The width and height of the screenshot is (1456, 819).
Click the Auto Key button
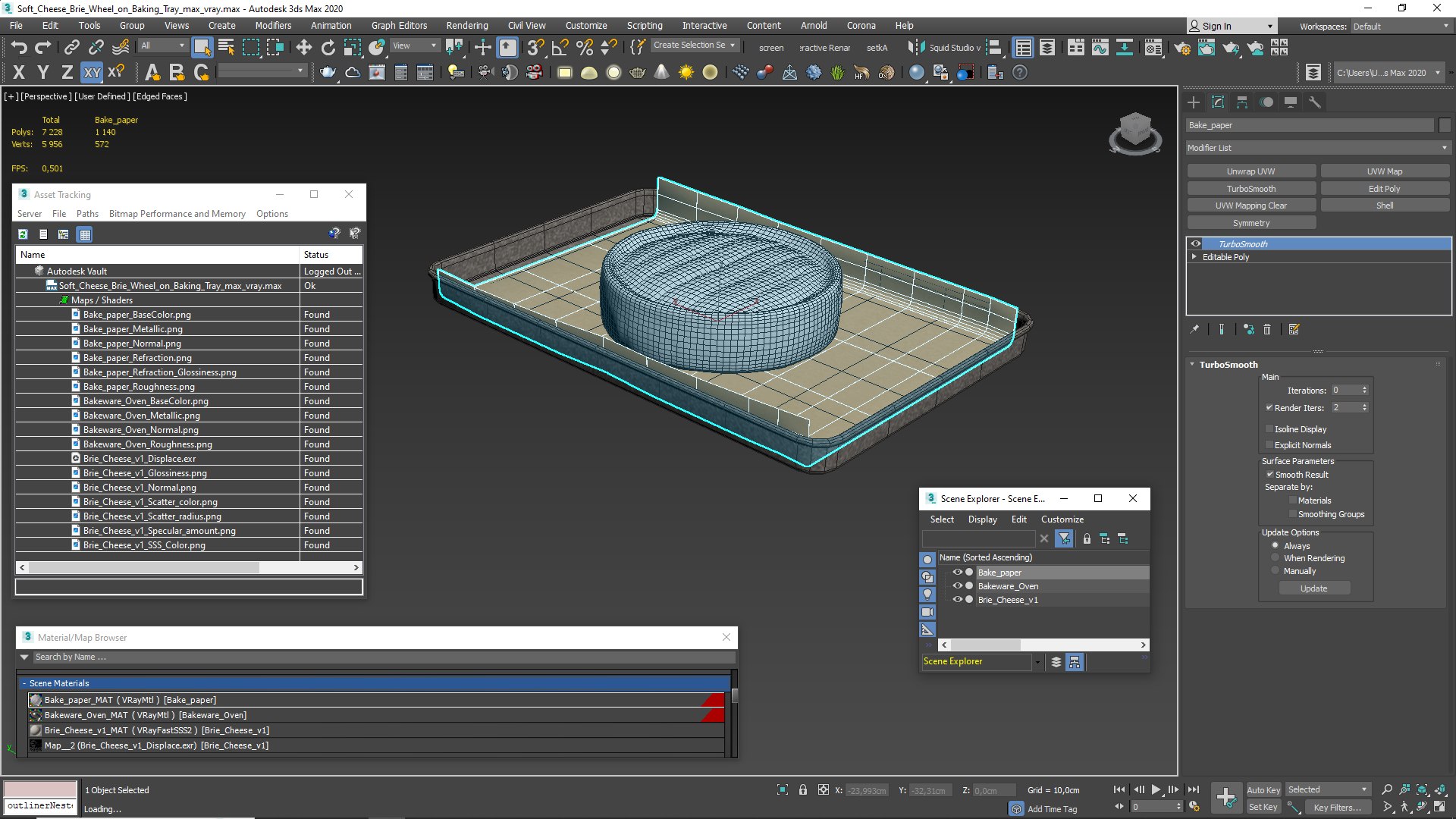[1263, 790]
